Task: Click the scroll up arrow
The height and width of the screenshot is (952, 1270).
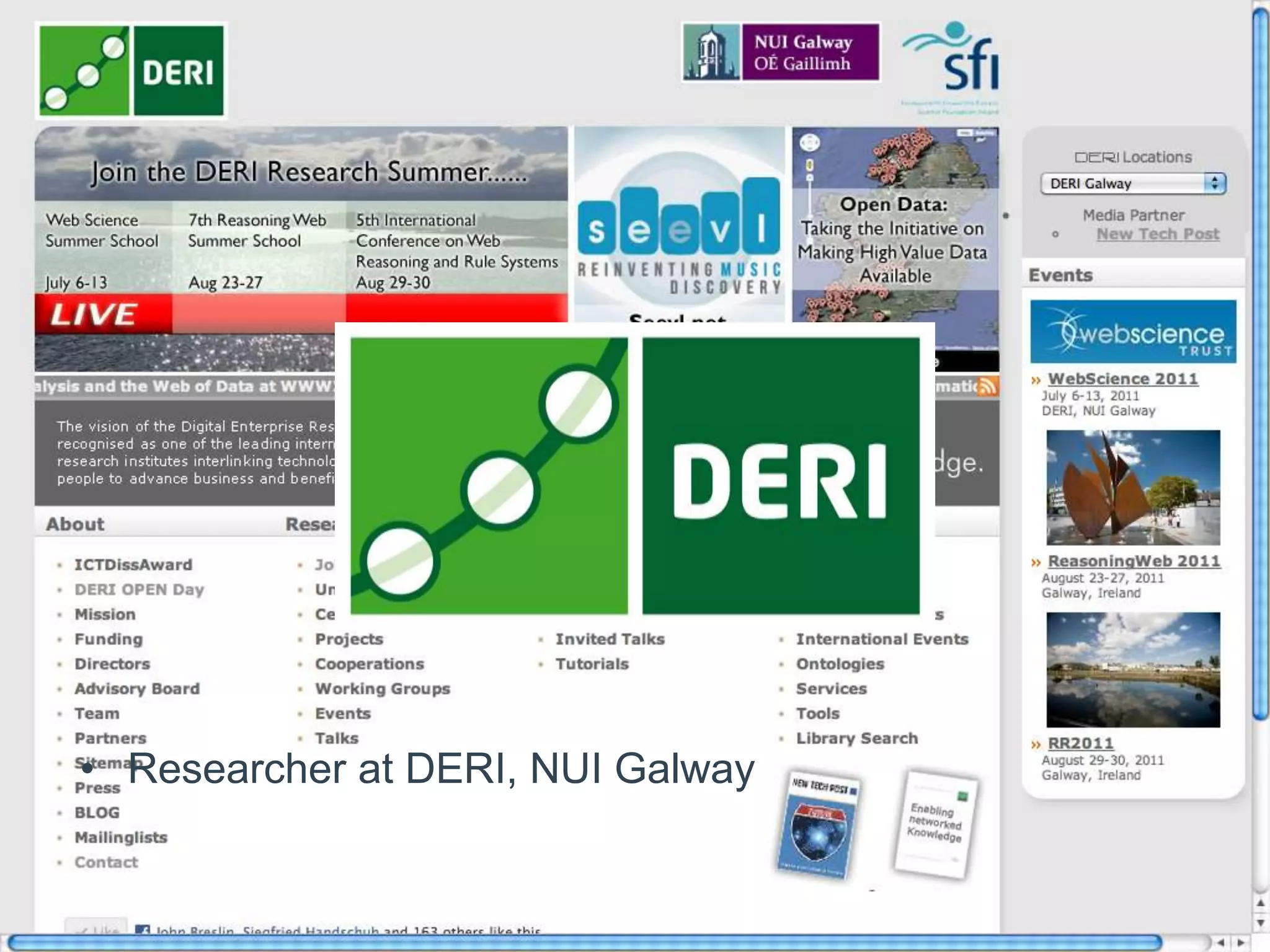Action: click(1261, 904)
